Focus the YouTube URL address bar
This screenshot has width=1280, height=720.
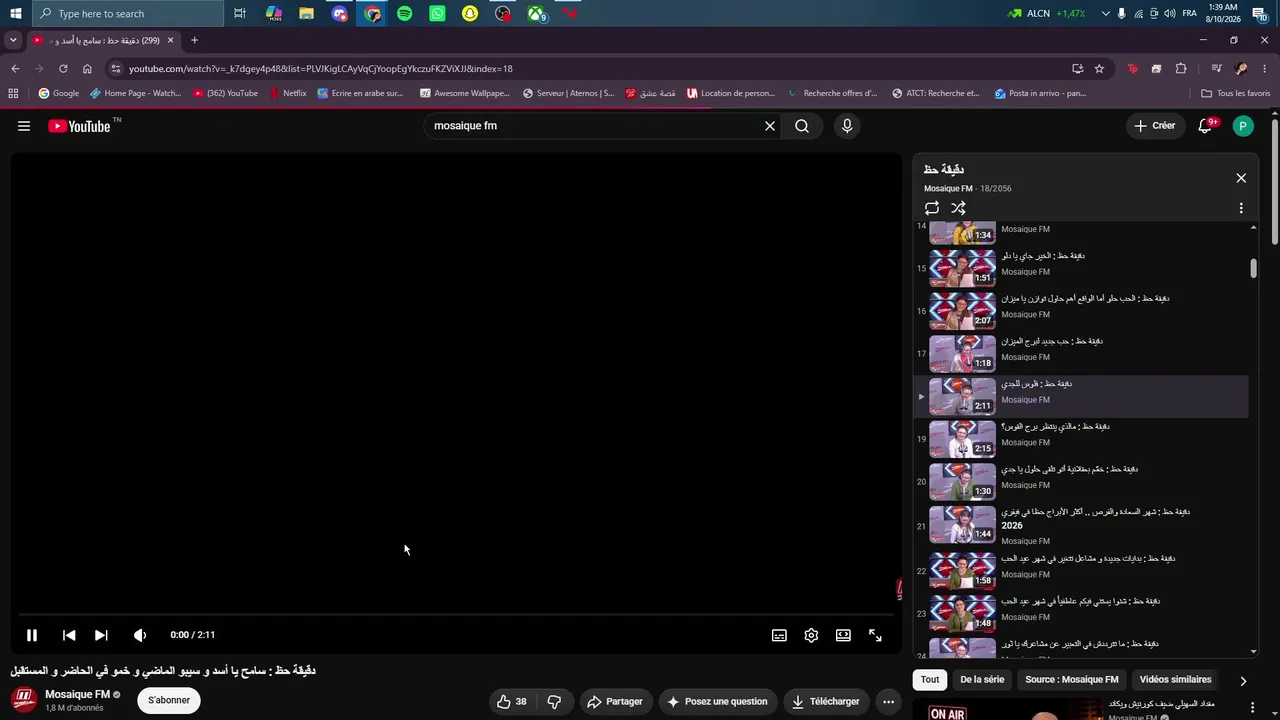(x=590, y=69)
